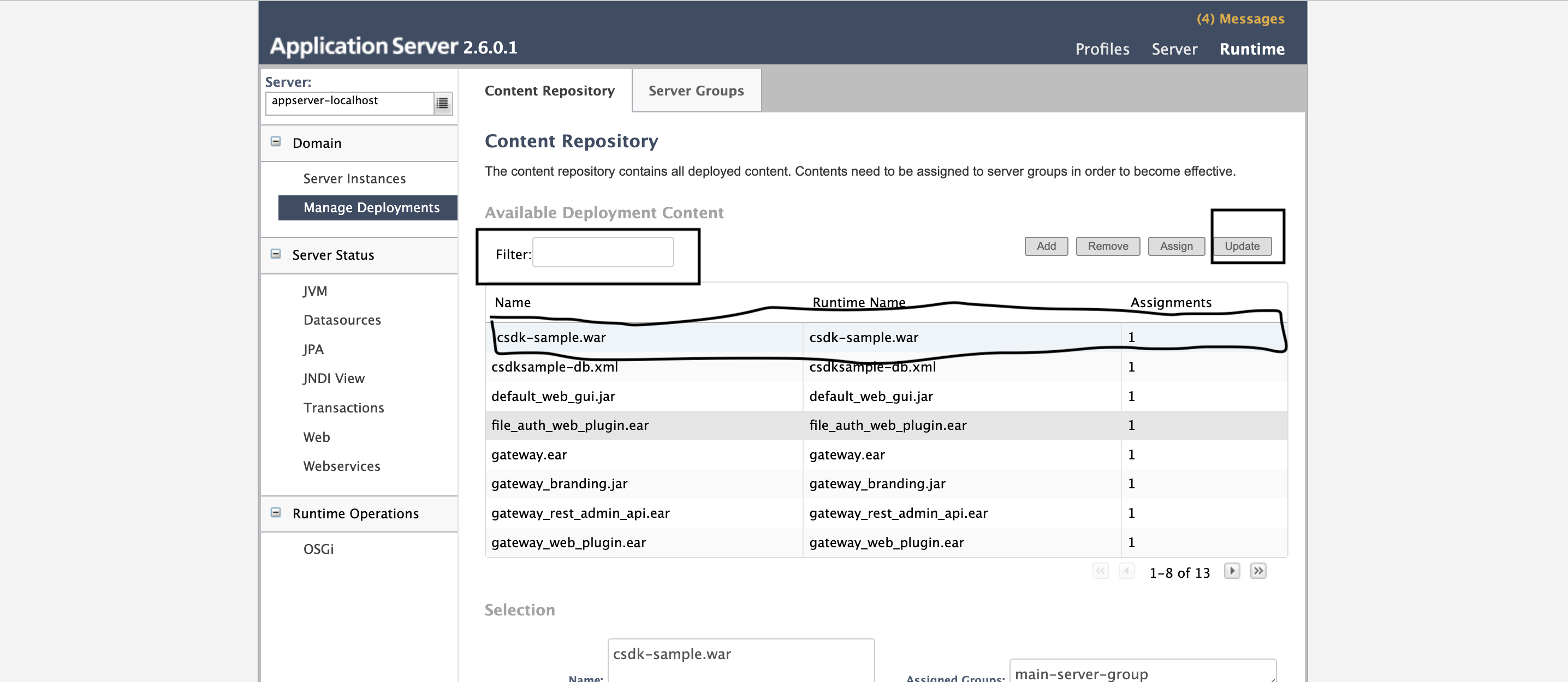Select Manage Deployments in sidebar
The image size is (1568, 682).
[x=367, y=207]
